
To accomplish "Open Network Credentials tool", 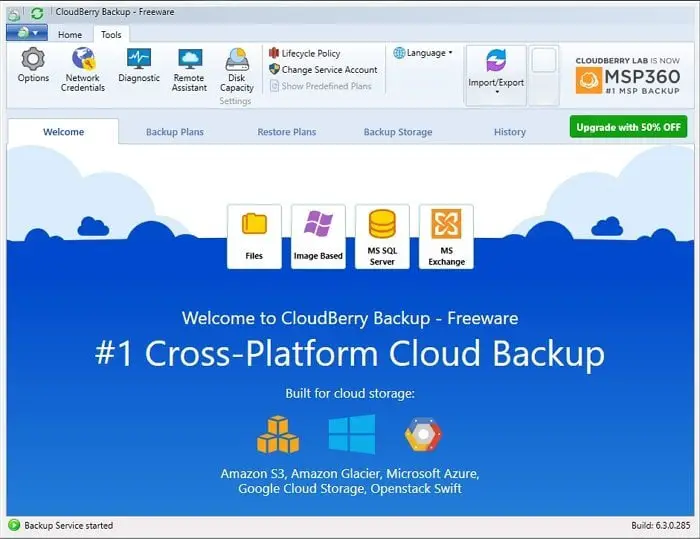I will pyautogui.click(x=83, y=69).
